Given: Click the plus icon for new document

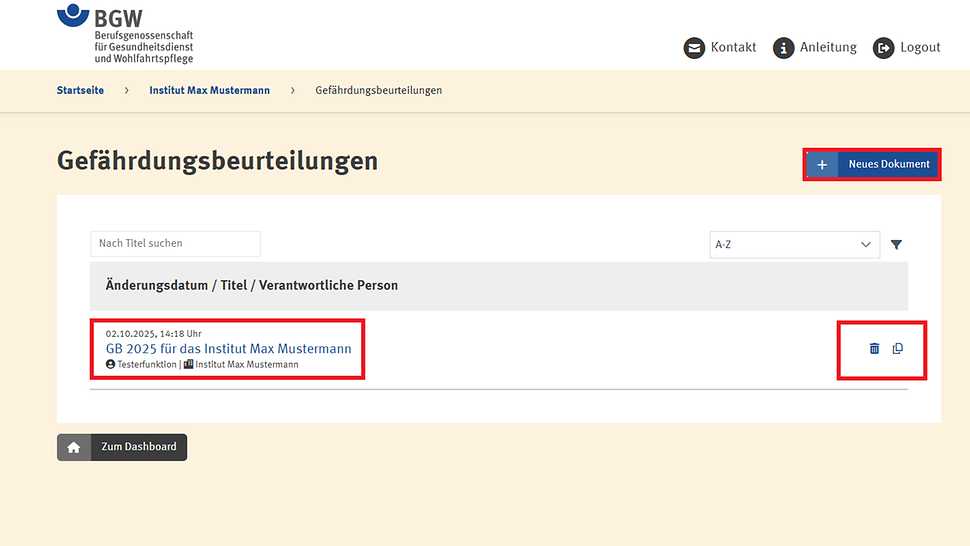Looking at the screenshot, I should 821,164.
